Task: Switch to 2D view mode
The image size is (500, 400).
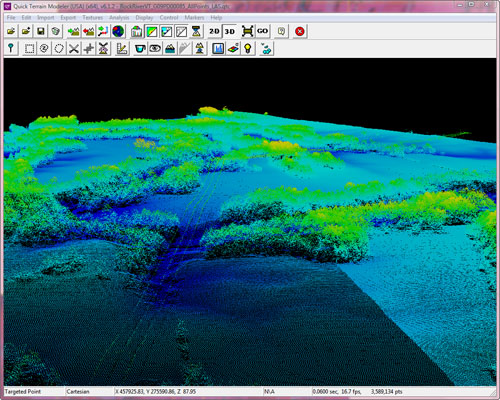Action: 214,32
